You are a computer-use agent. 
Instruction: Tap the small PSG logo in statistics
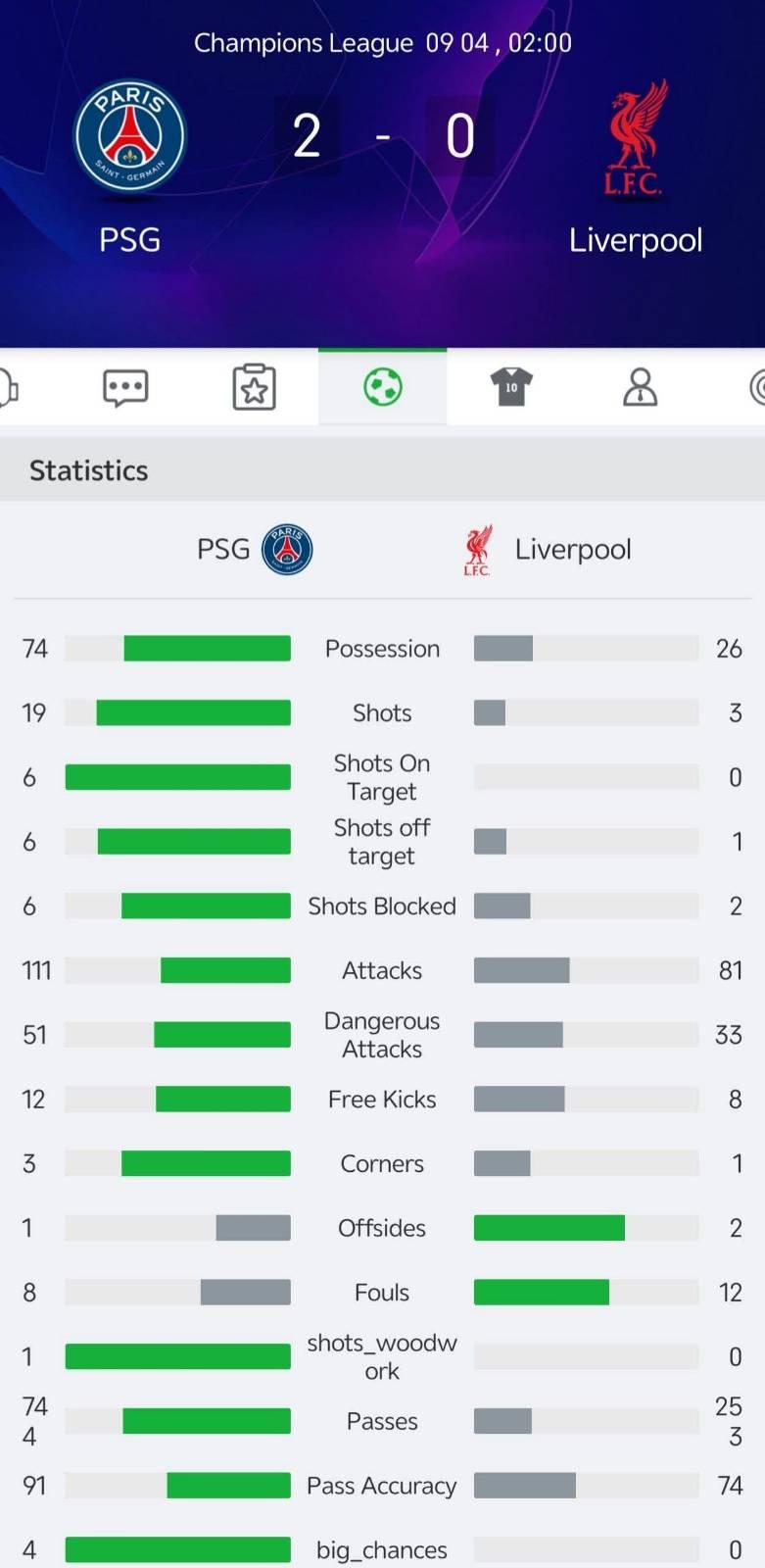coord(287,550)
